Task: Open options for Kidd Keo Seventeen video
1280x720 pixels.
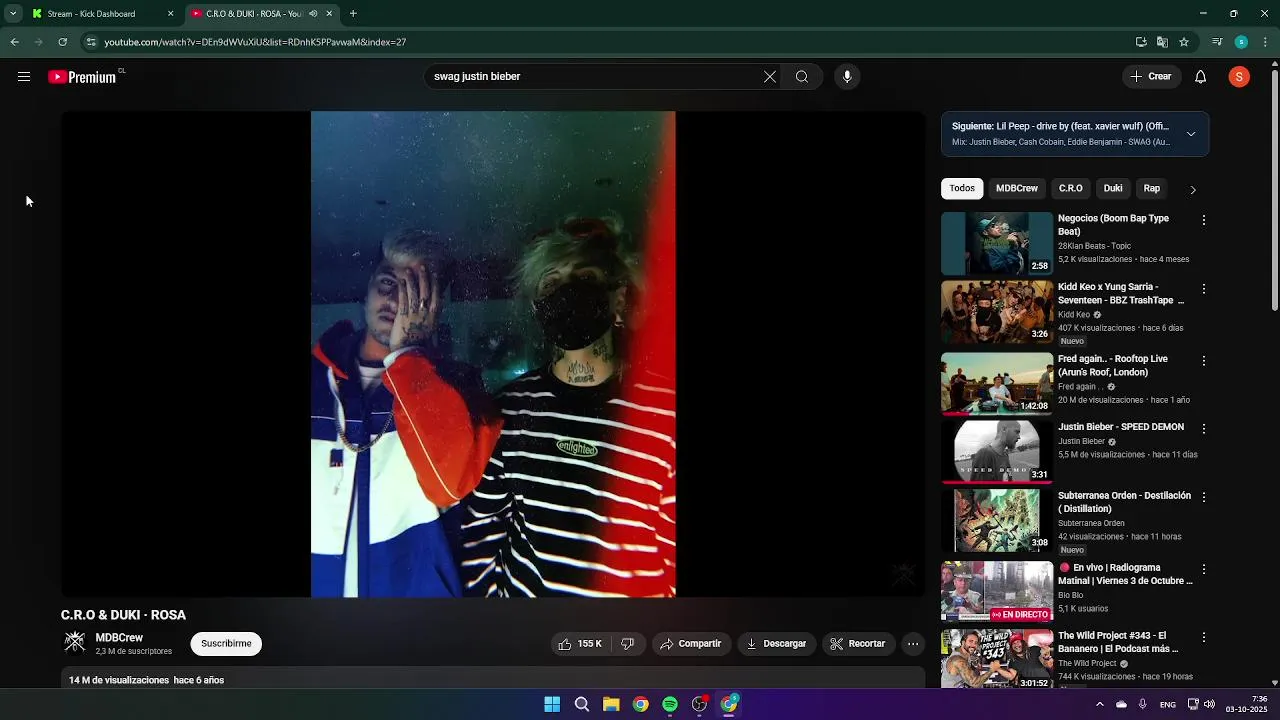Action: click(x=1204, y=289)
